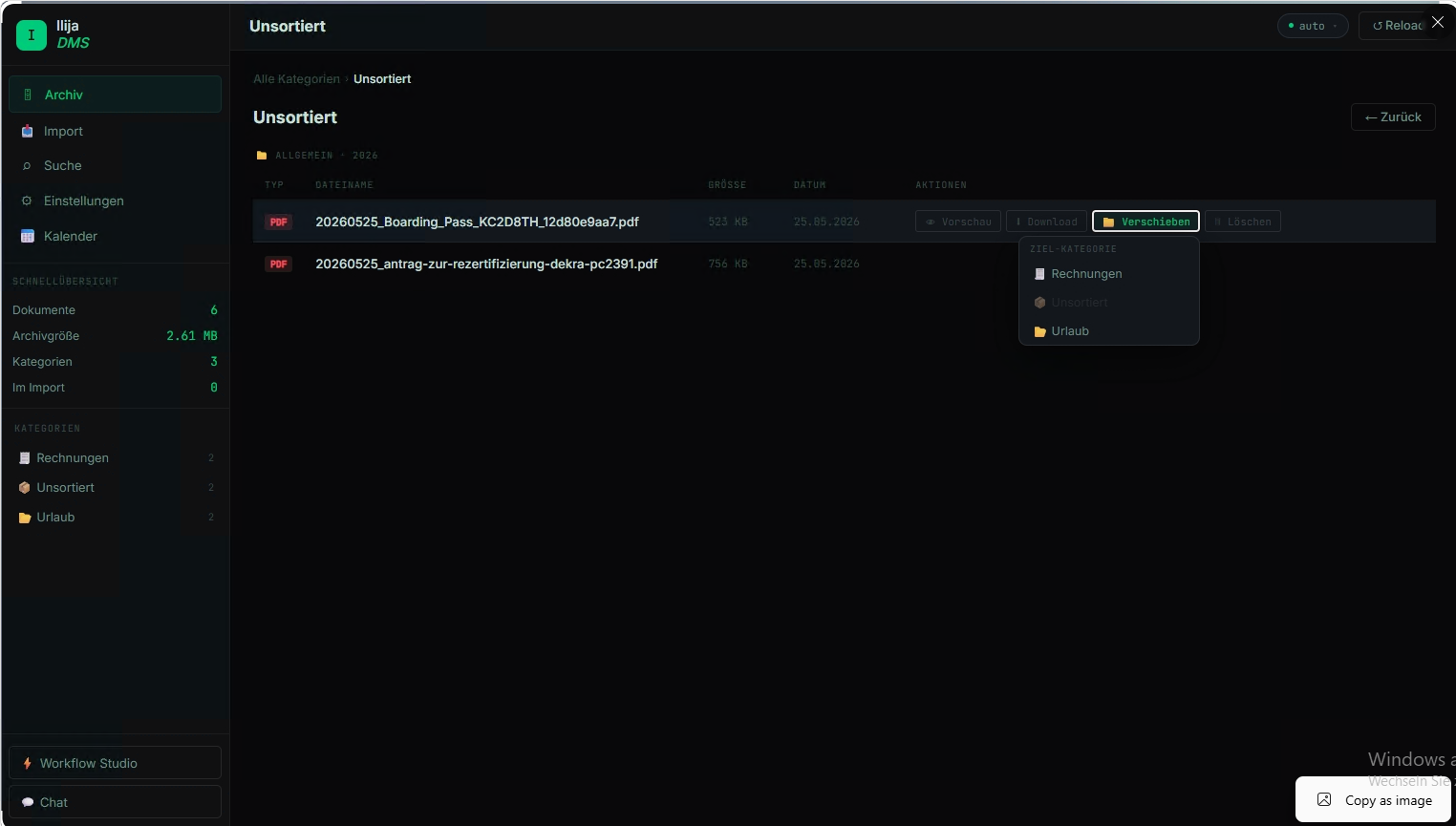Screen dimensions: 1456x826
Task: Select the antrag-zur-rezertifizierung PDF row
Action: 844,264
